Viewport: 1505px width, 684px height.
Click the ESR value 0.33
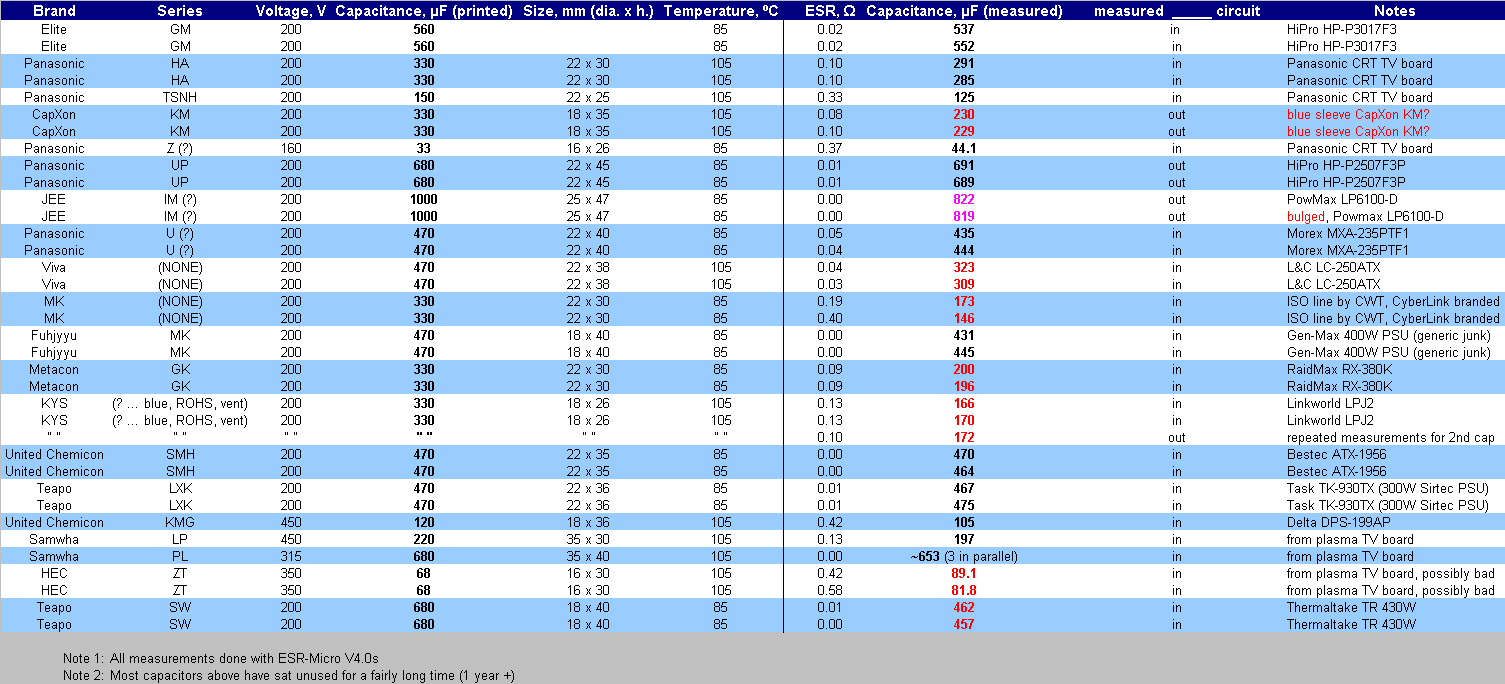pyautogui.click(x=830, y=97)
